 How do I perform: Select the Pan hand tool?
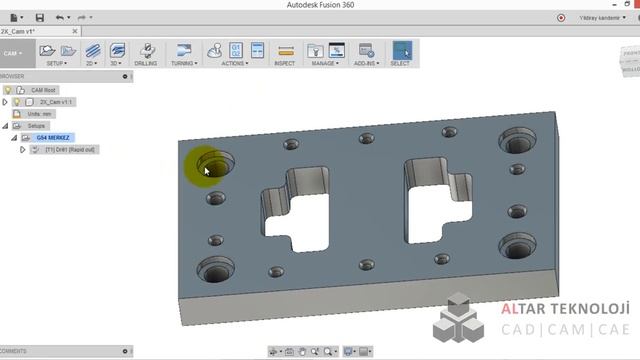click(x=302, y=351)
